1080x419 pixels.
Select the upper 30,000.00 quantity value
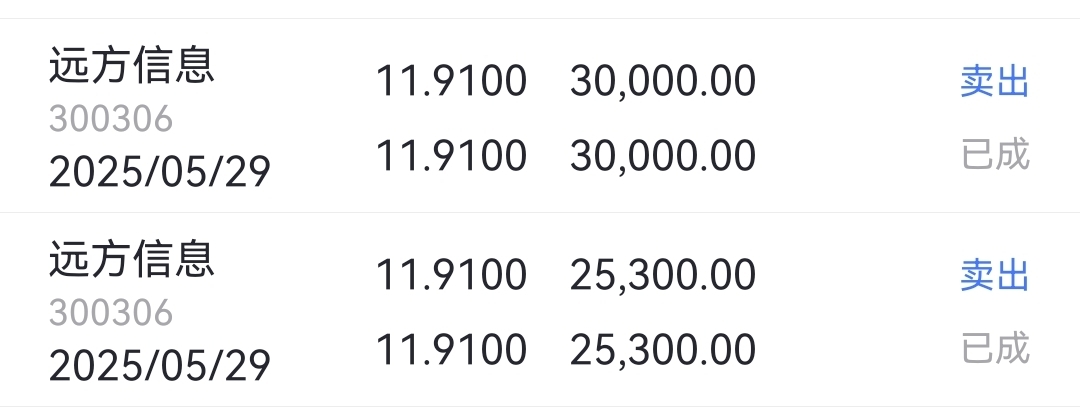click(x=663, y=81)
